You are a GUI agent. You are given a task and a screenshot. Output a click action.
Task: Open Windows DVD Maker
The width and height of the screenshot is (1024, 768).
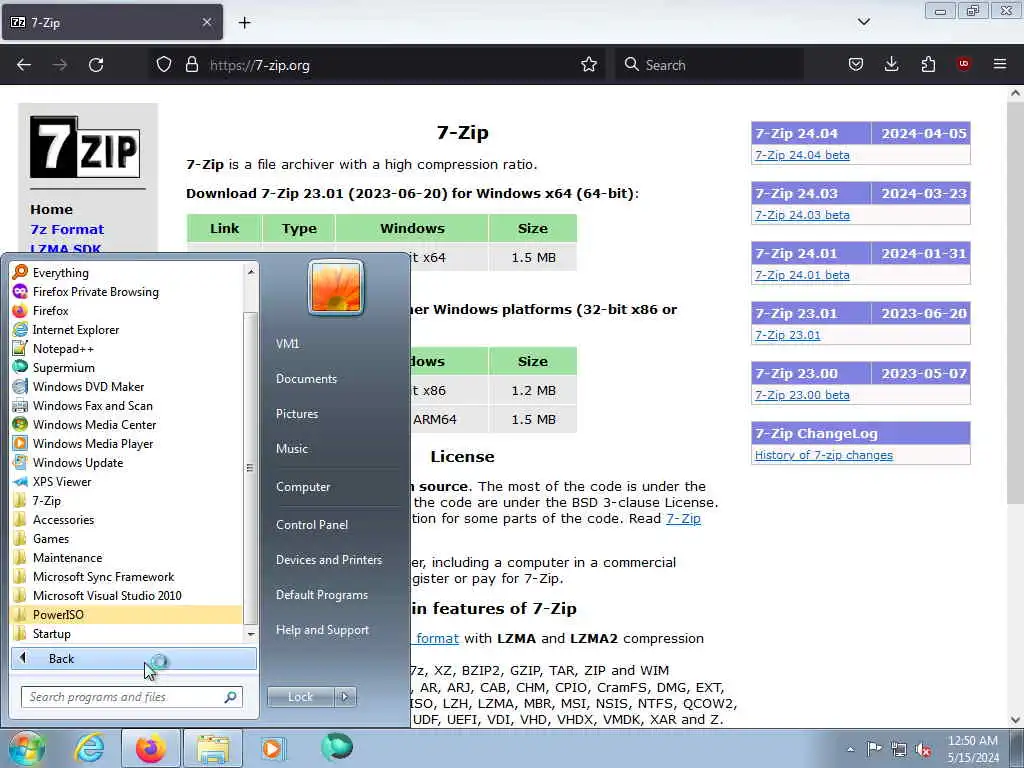coord(88,386)
